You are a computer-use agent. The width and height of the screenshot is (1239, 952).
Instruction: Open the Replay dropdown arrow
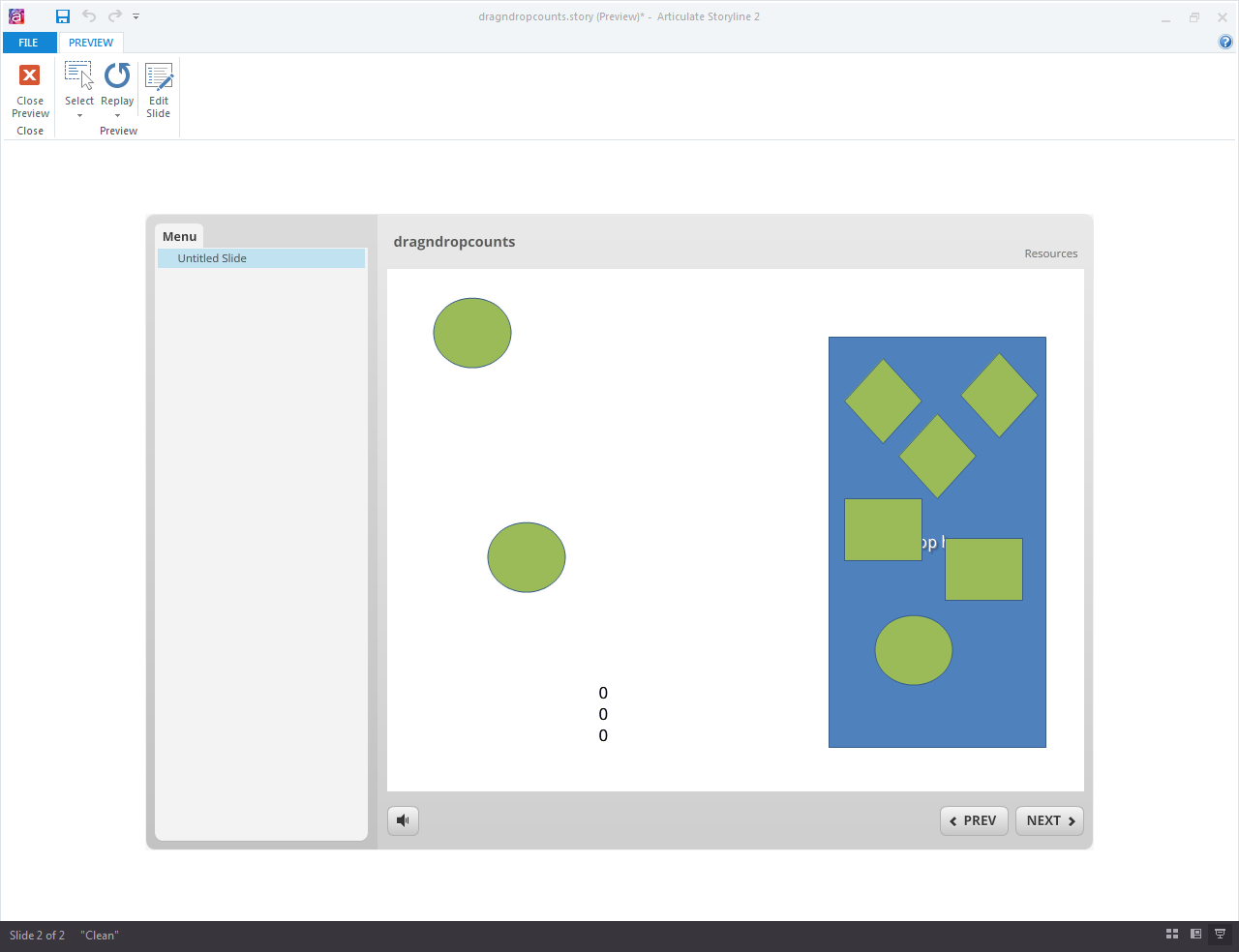click(116, 115)
